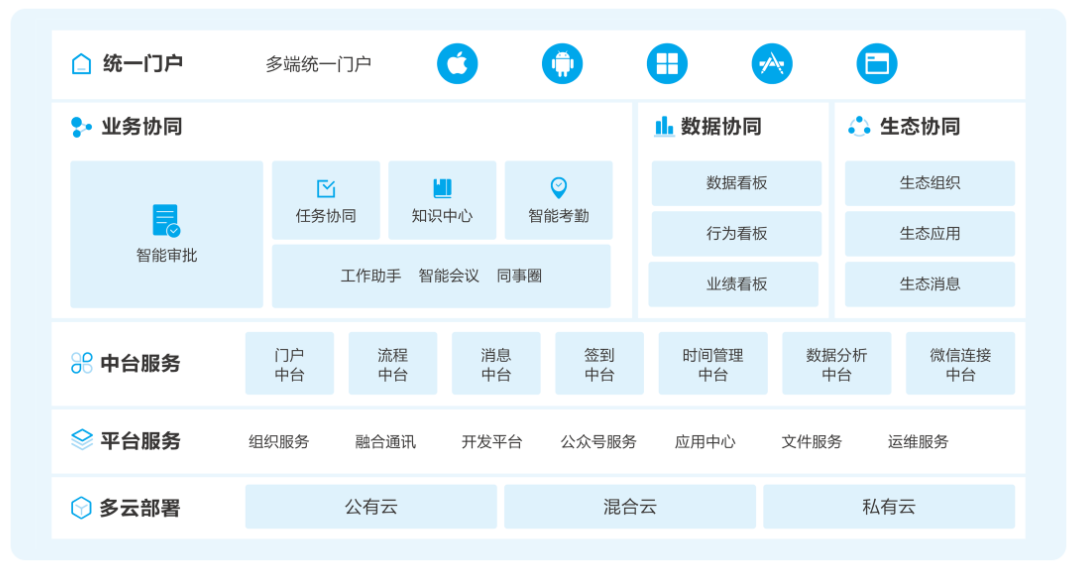Click the house icon beside 统一门户
The height and width of the screenshot is (570, 1074).
tap(82, 64)
